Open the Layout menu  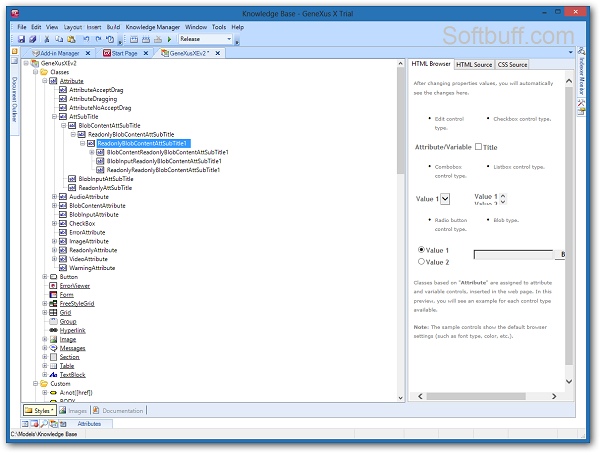(x=73, y=27)
